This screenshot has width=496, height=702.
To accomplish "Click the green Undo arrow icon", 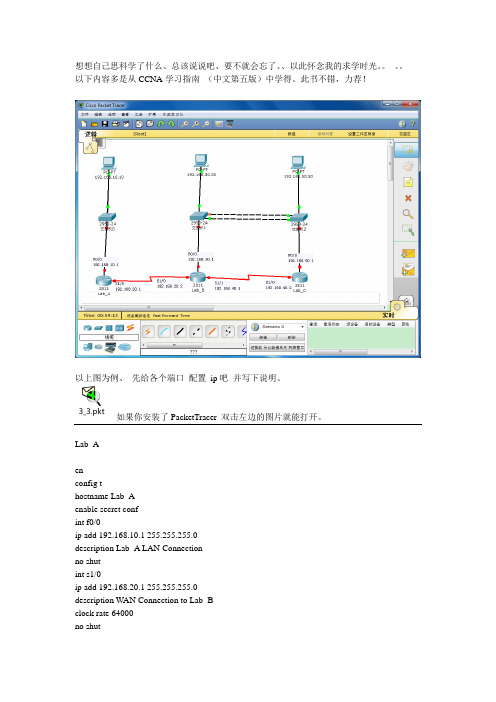I will tap(161, 124).
